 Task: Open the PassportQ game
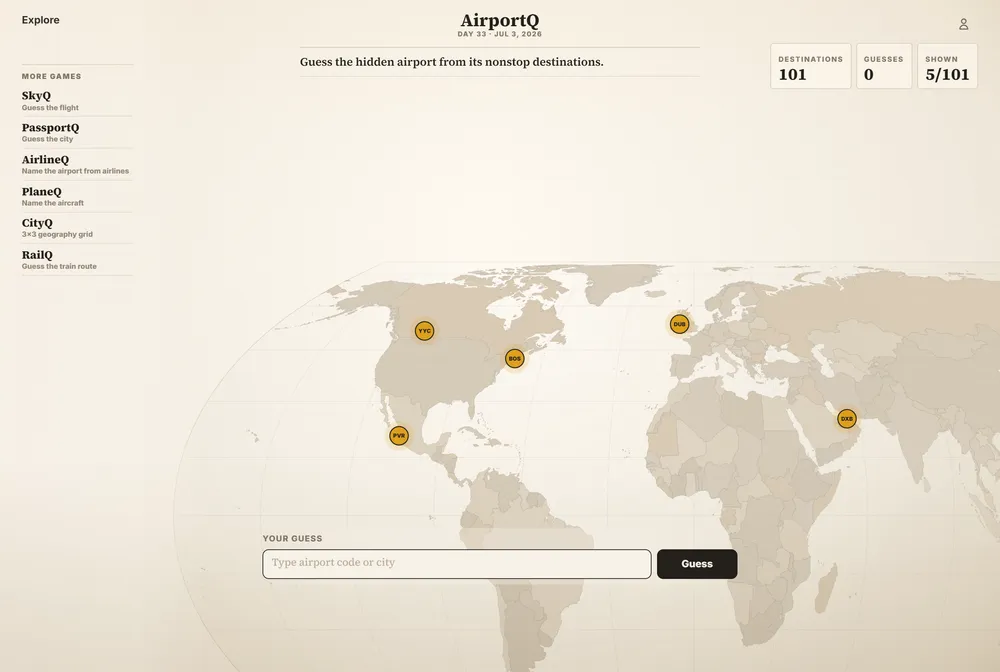coord(77,133)
